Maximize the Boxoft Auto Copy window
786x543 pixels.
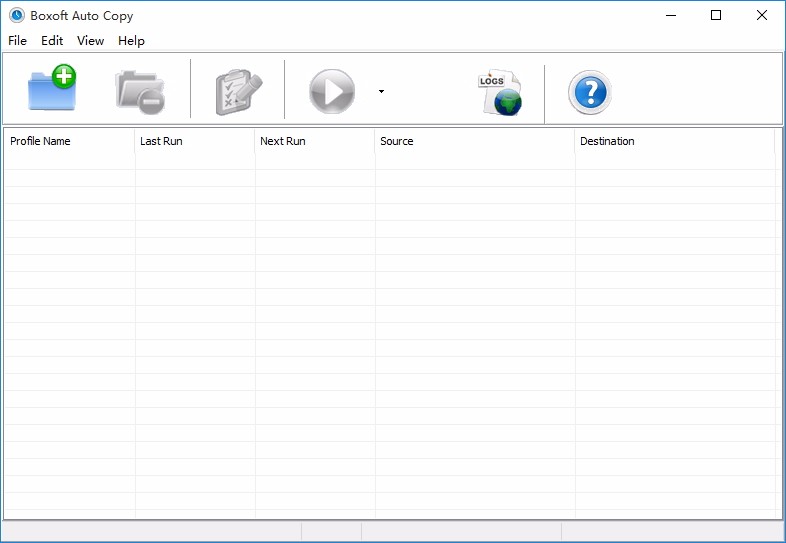tap(716, 15)
